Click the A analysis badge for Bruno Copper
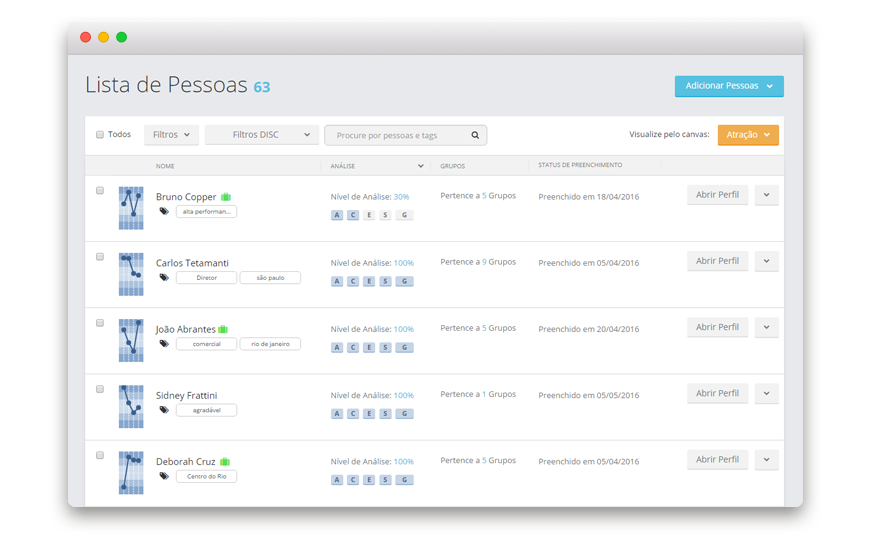 (x=337, y=215)
